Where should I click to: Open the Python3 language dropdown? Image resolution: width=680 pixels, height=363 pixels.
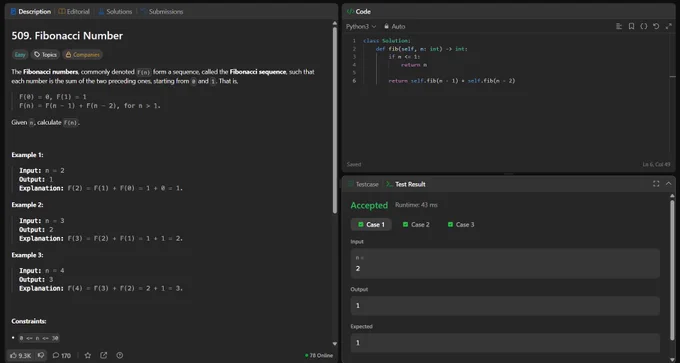click(361, 26)
